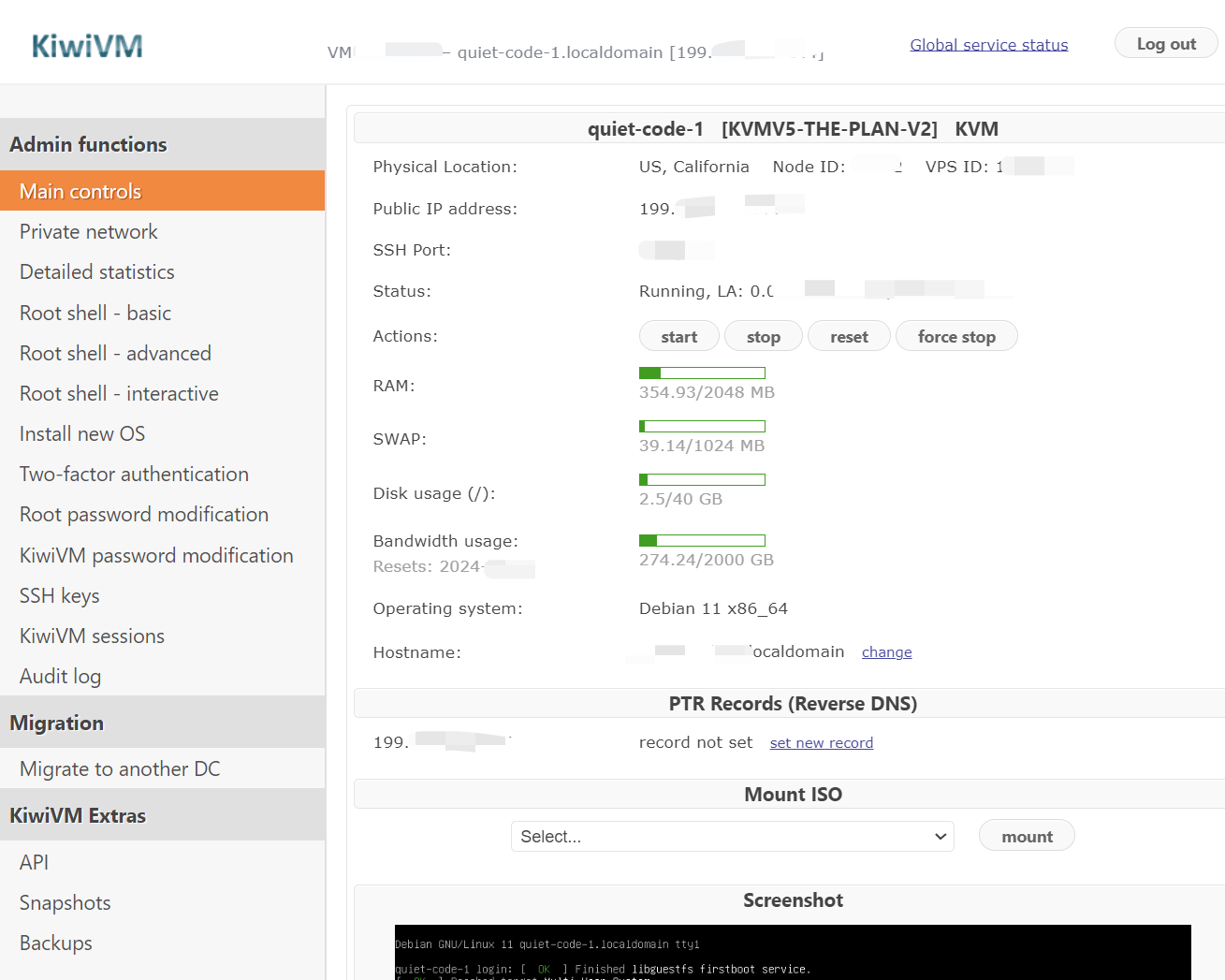
Task: Open Root shell - interactive
Action: coord(119,394)
